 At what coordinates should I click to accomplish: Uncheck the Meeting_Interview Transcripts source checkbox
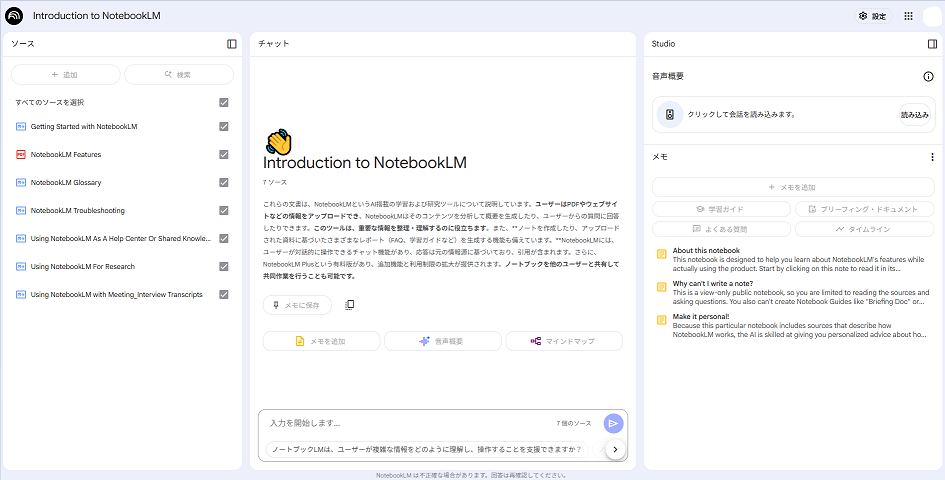coord(224,294)
